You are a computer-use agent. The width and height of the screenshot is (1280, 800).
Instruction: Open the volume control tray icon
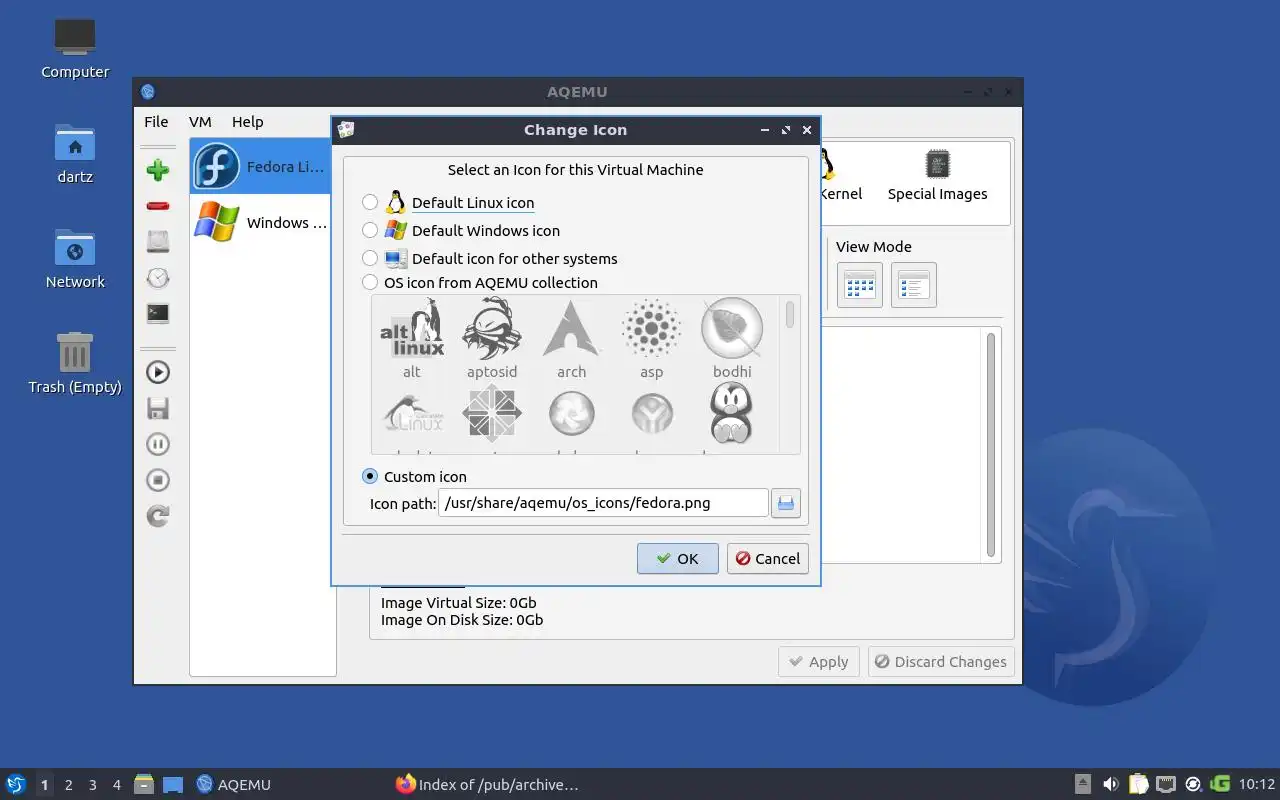(x=1110, y=784)
